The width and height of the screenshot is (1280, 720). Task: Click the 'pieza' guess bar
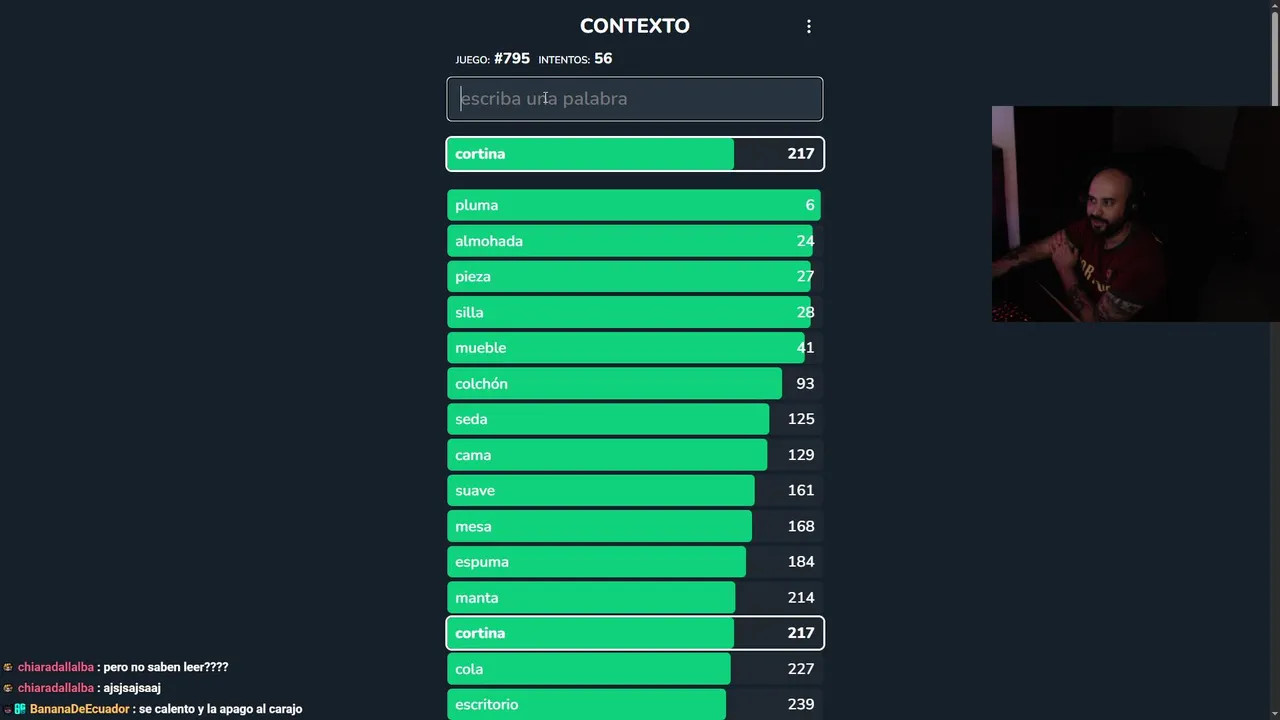pos(634,277)
